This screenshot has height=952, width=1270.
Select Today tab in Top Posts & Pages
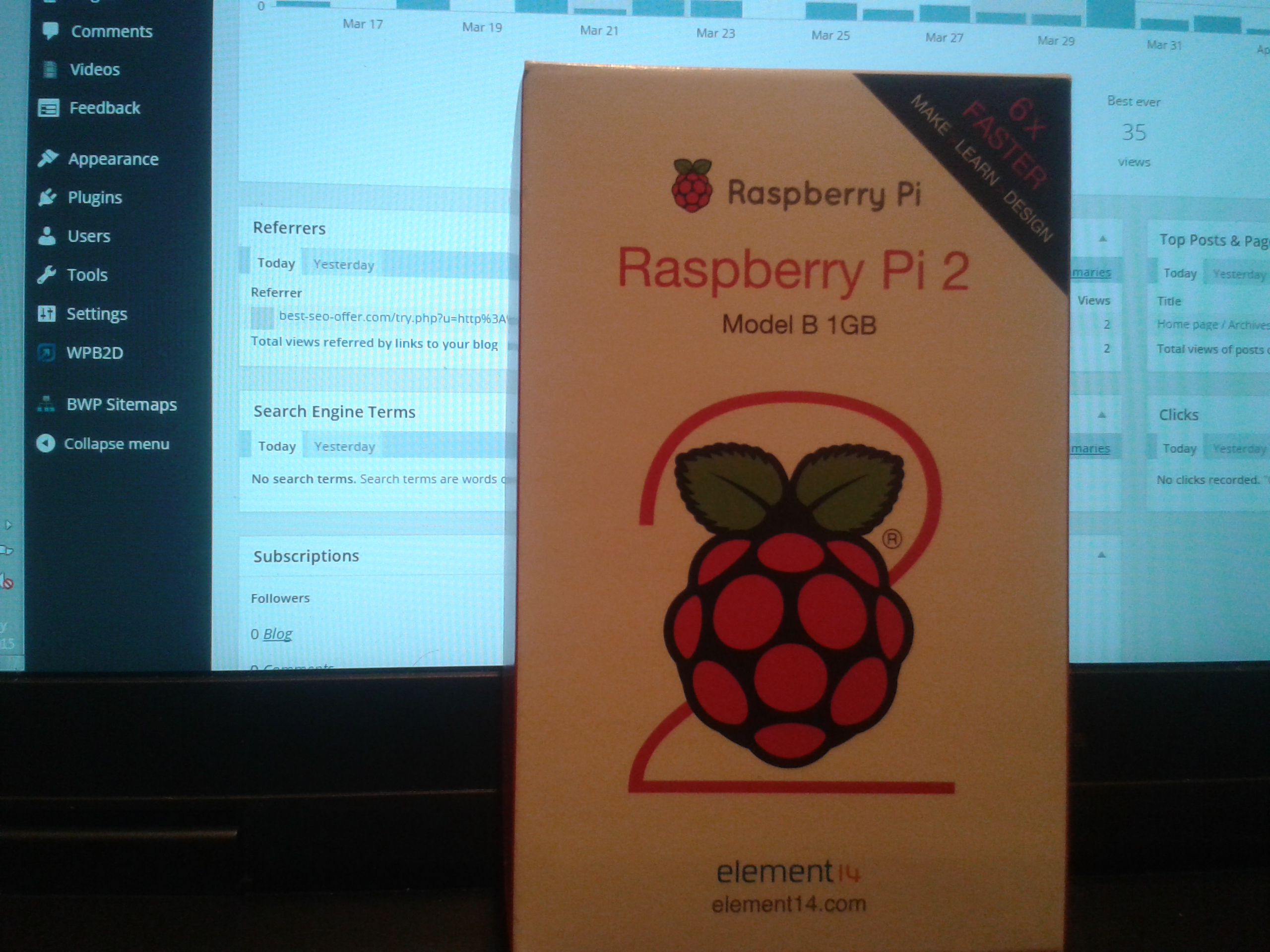pyautogui.click(x=1180, y=273)
